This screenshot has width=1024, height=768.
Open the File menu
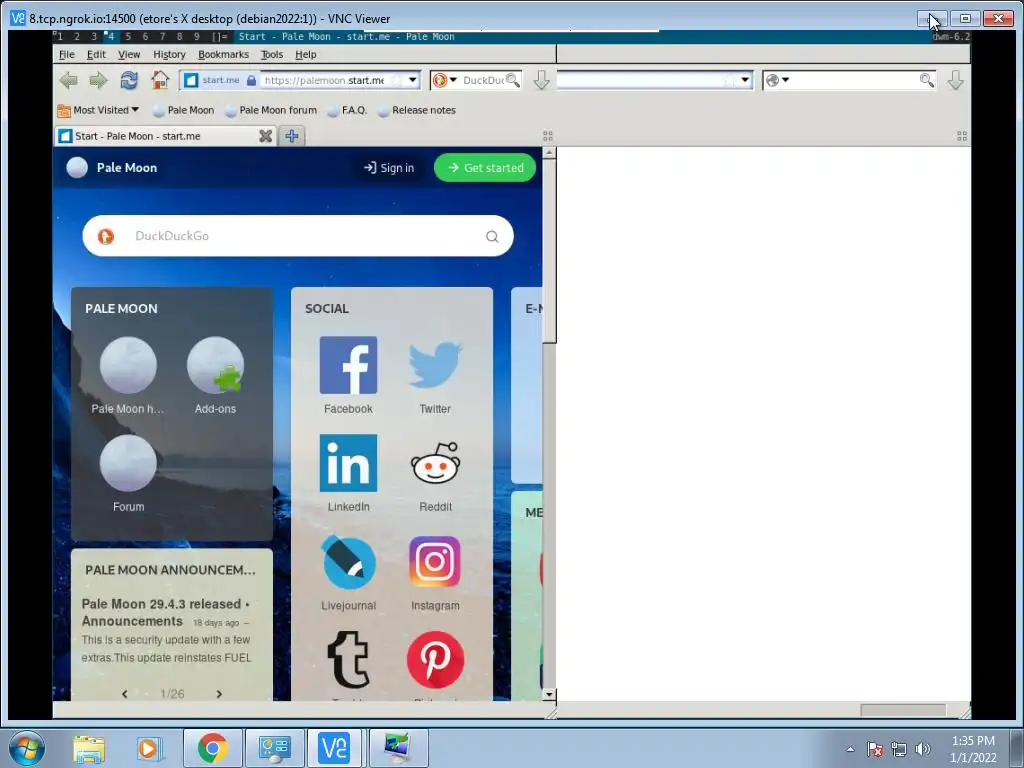[x=67, y=54]
